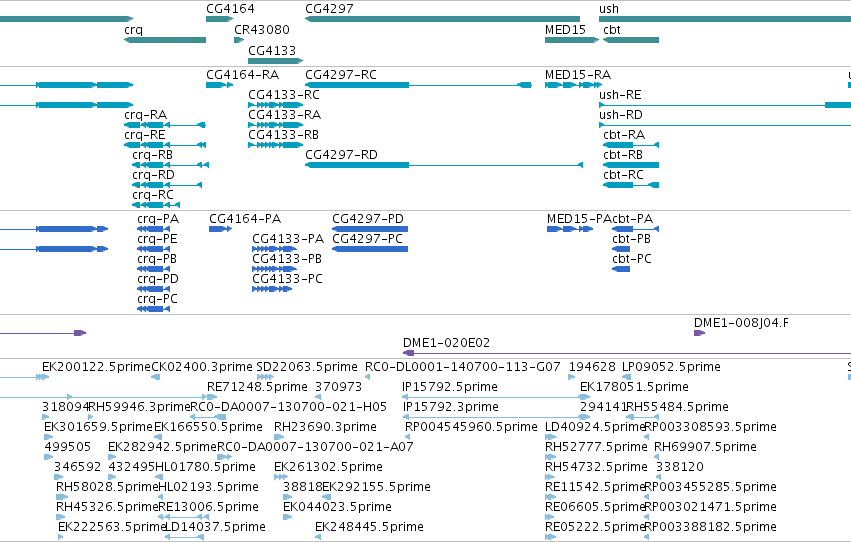This screenshot has height=542, width=851.
Task: Select the ush-RD transcript label
Action: pos(621,114)
